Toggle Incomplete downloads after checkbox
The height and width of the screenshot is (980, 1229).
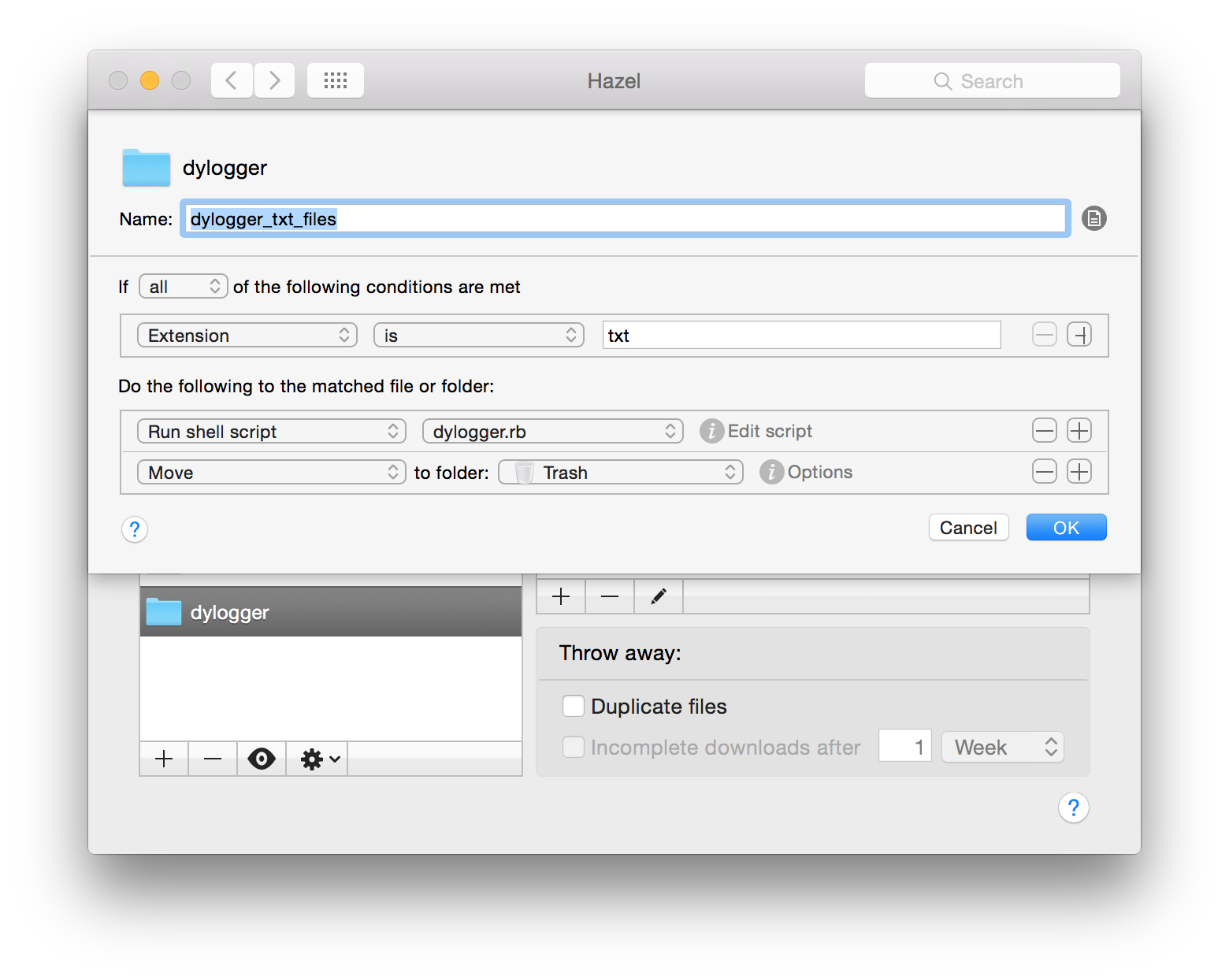[x=574, y=747]
